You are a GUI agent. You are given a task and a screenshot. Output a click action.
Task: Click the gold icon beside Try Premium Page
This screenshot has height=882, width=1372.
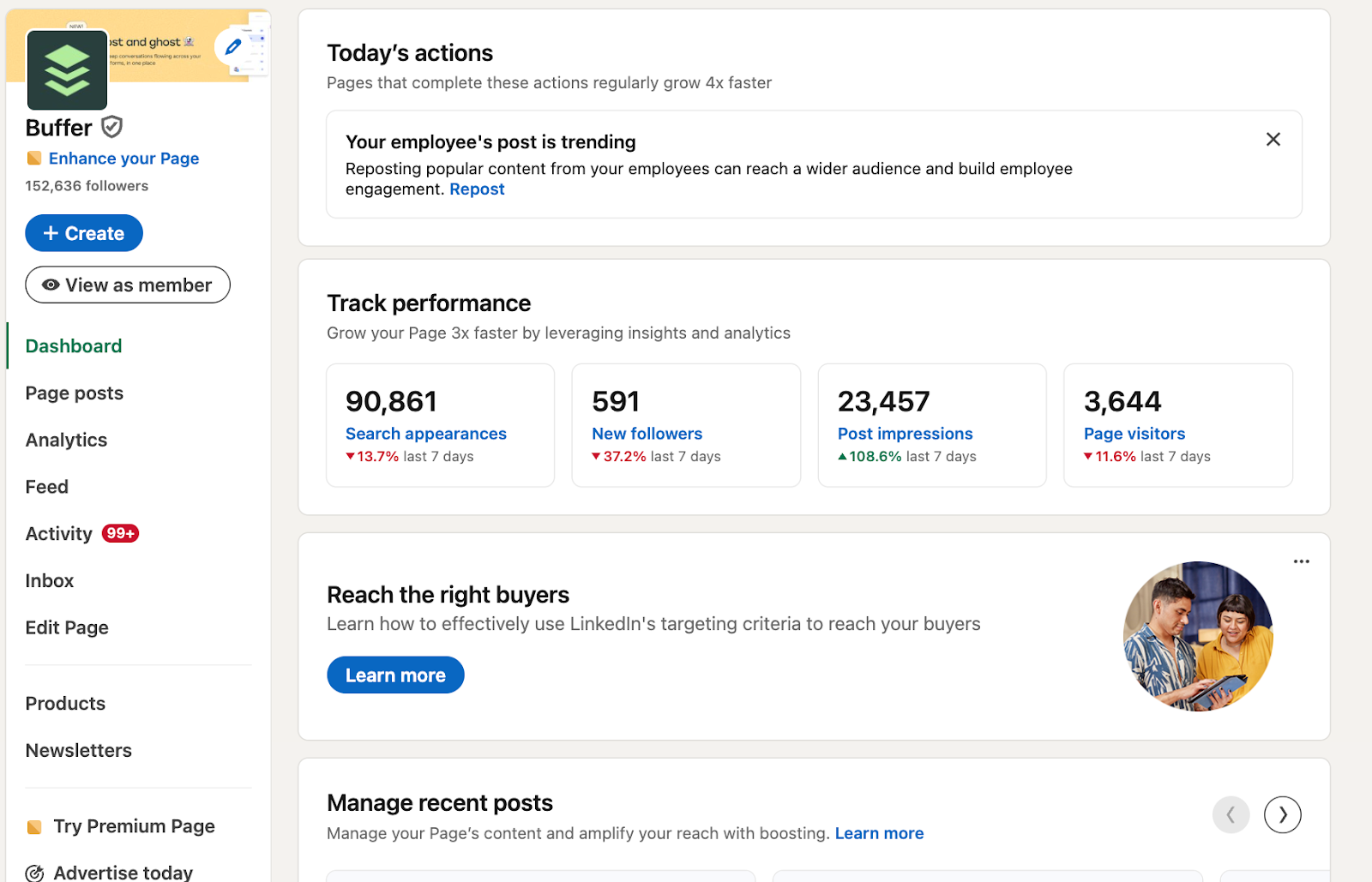[34, 826]
